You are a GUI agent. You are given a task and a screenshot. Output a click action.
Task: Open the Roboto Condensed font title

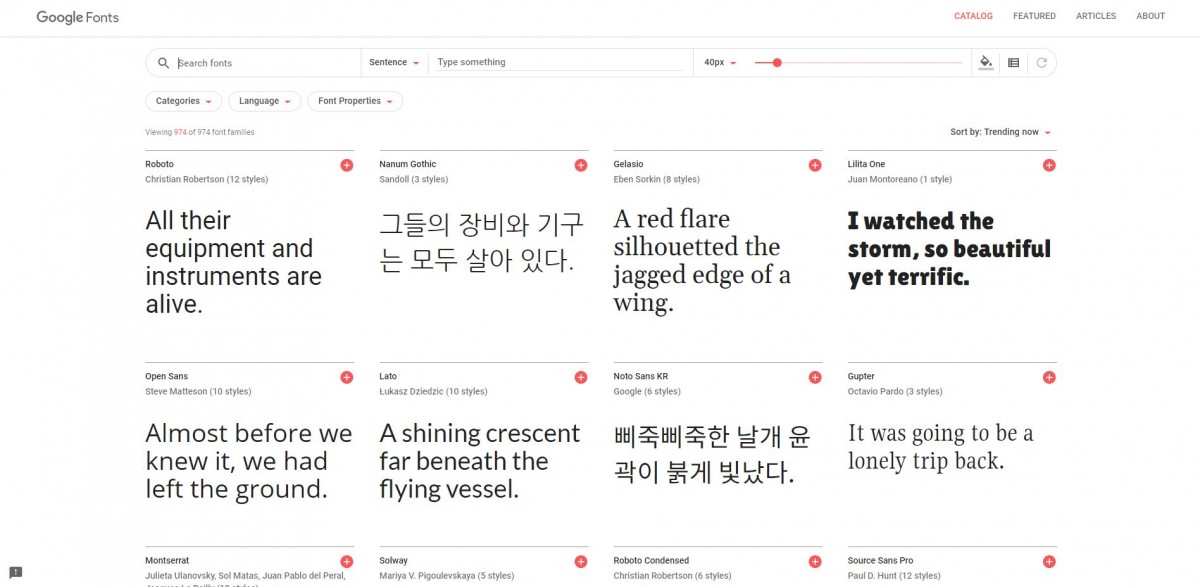tap(651, 561)
